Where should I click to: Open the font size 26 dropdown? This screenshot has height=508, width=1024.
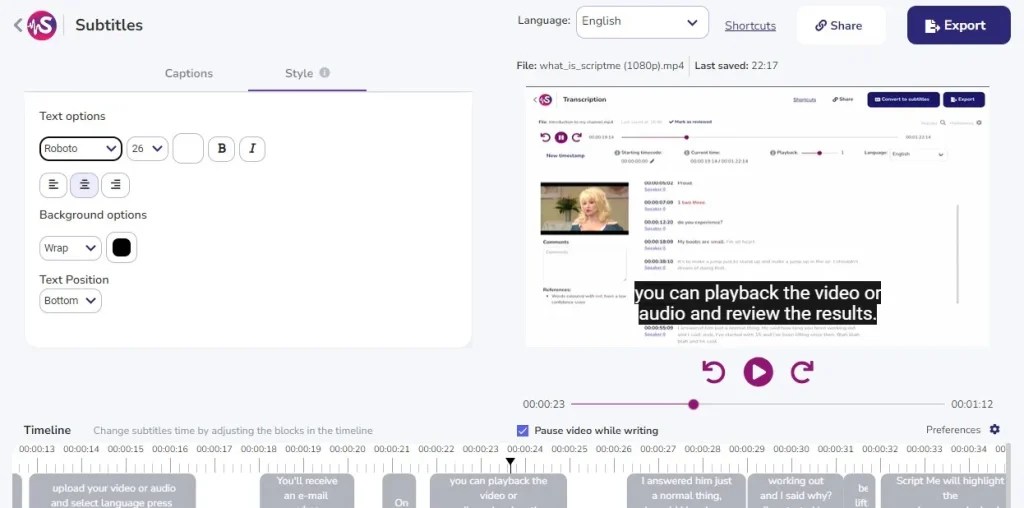pyautogui.click(x=148, y=149)
